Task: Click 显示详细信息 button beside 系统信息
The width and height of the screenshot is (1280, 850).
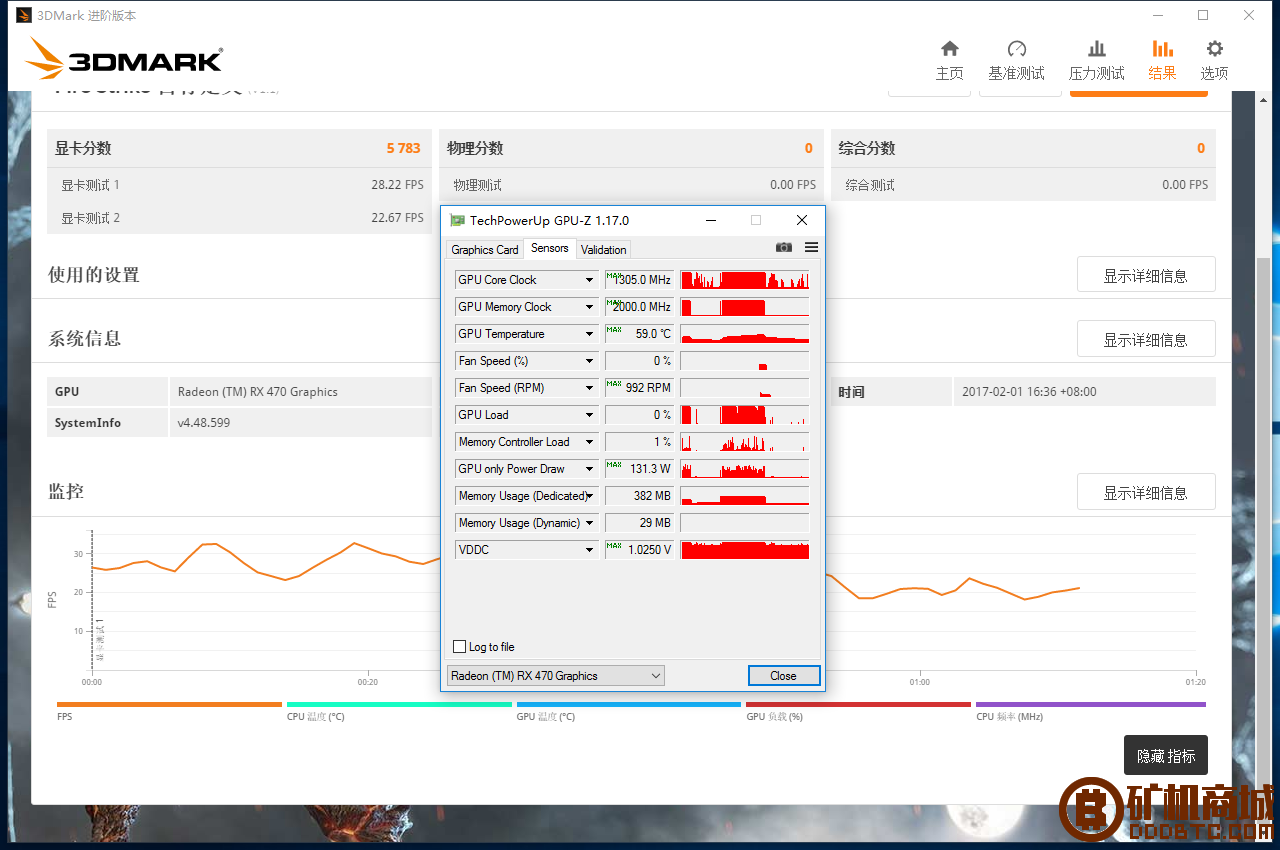Action: coord(1146,339)
